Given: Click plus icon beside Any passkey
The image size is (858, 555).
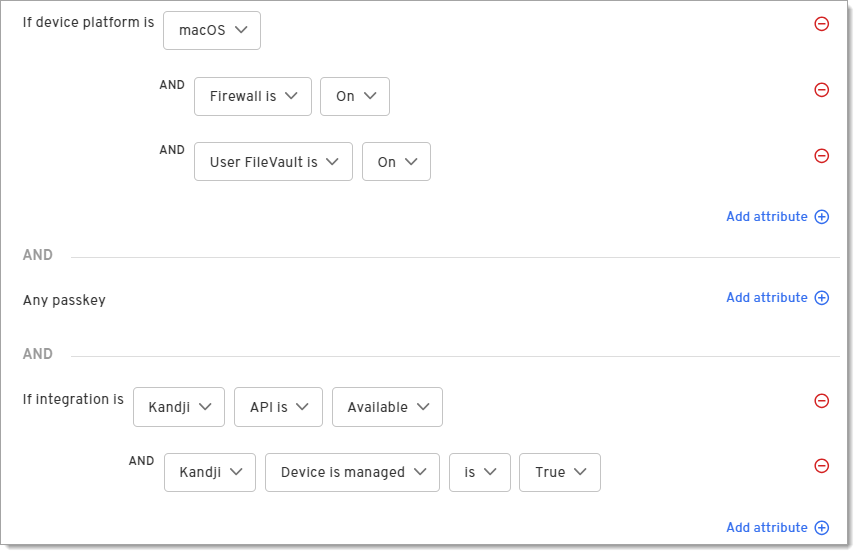Looking at the screenshot, I should pos(822,298).
